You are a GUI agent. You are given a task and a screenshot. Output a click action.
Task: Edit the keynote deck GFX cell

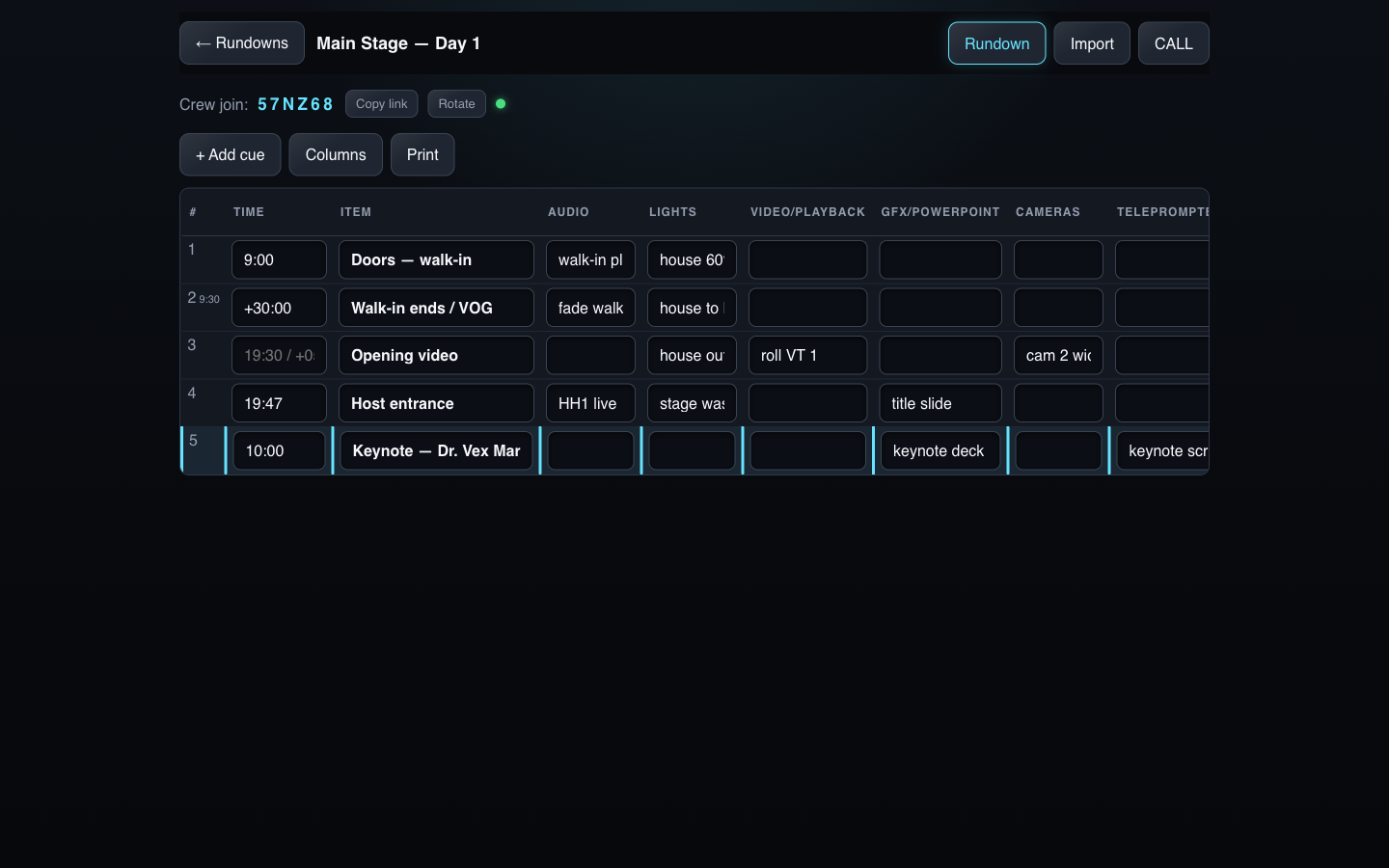tap(940, 450)
